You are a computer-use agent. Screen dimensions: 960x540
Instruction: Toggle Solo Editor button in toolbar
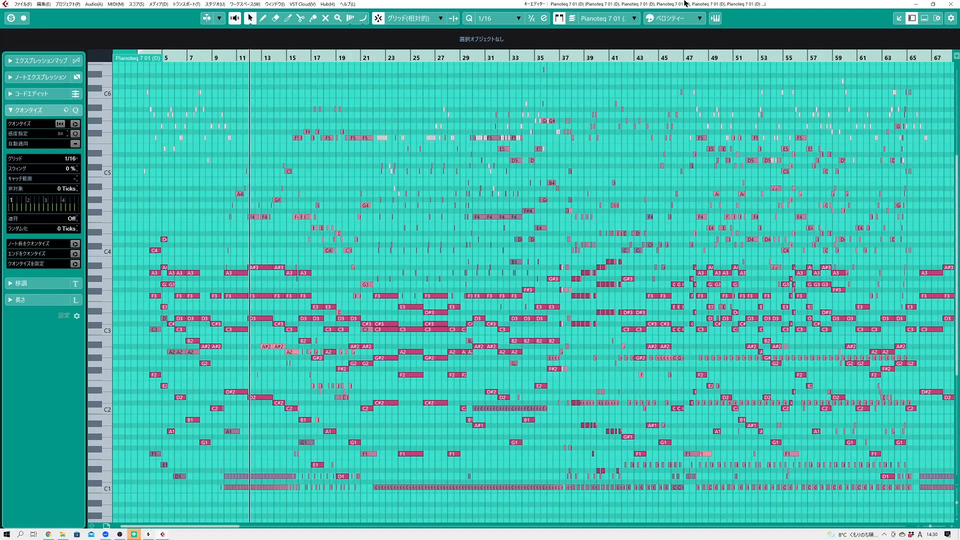[x=10, y=18]
